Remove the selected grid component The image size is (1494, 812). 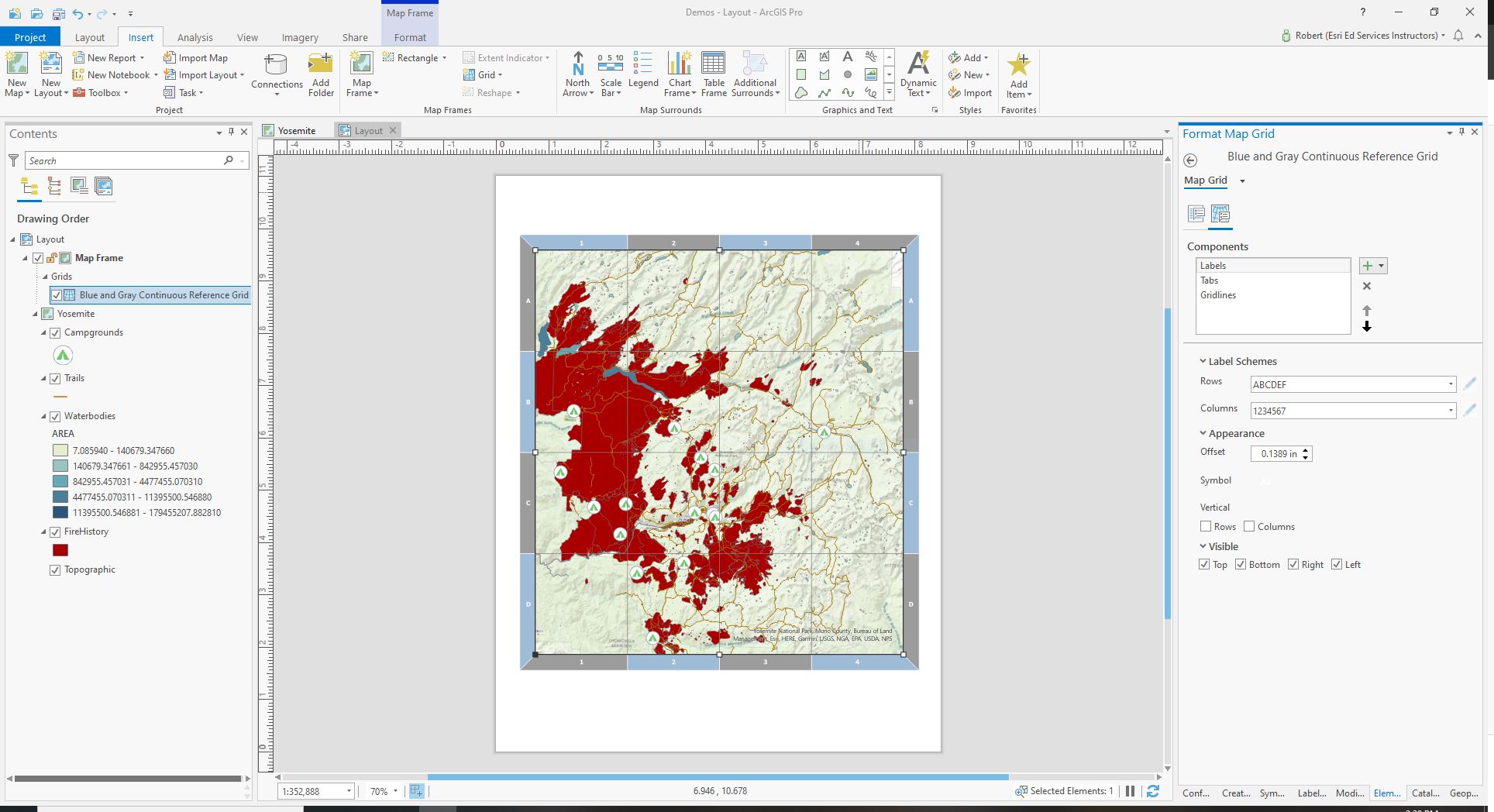(x=1366, y=286)
